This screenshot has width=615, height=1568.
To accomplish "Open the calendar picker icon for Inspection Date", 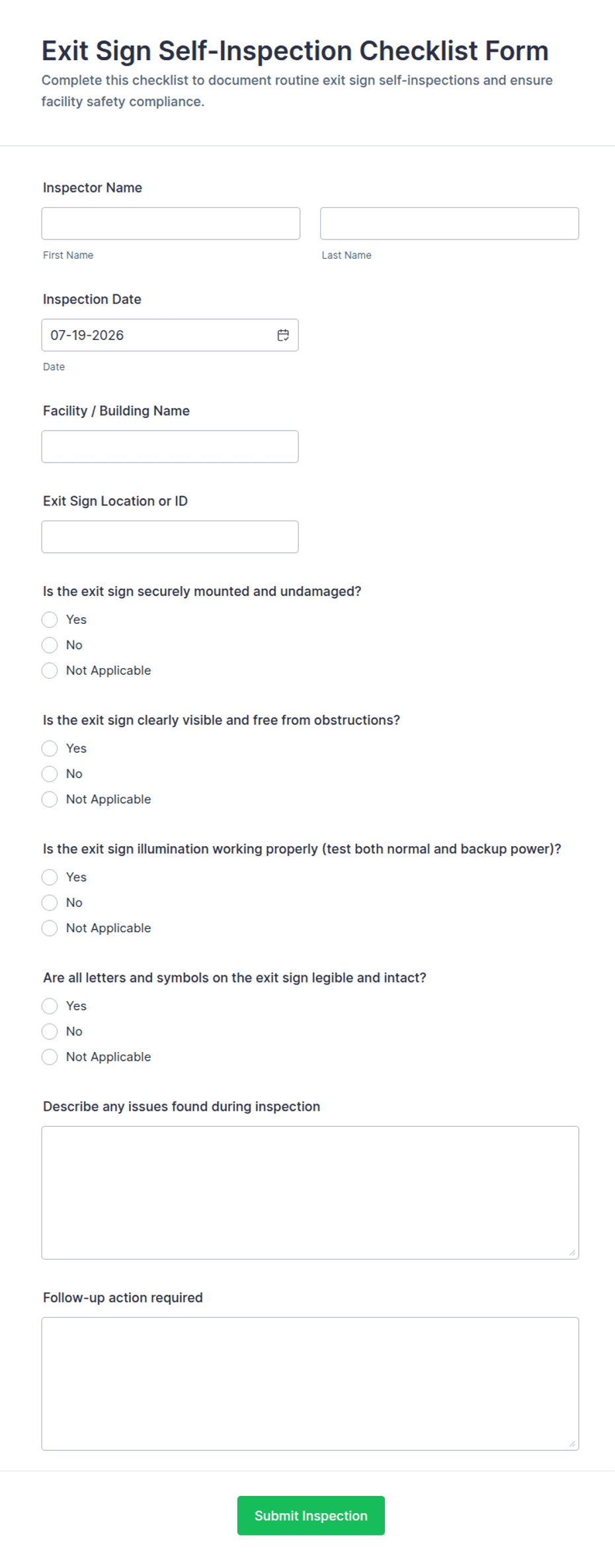I will coord(283,335).
